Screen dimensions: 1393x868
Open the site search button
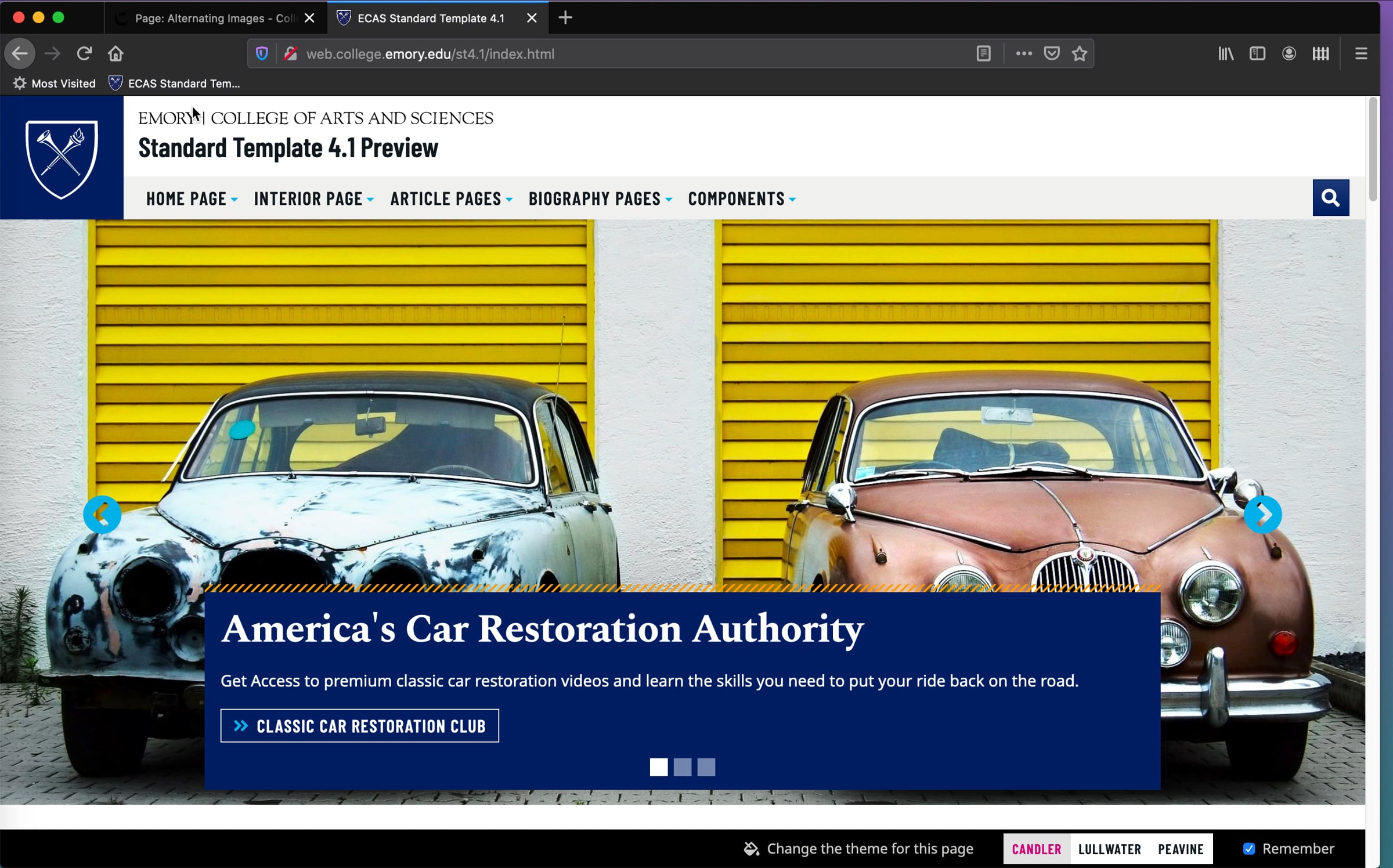(1331, 198)
